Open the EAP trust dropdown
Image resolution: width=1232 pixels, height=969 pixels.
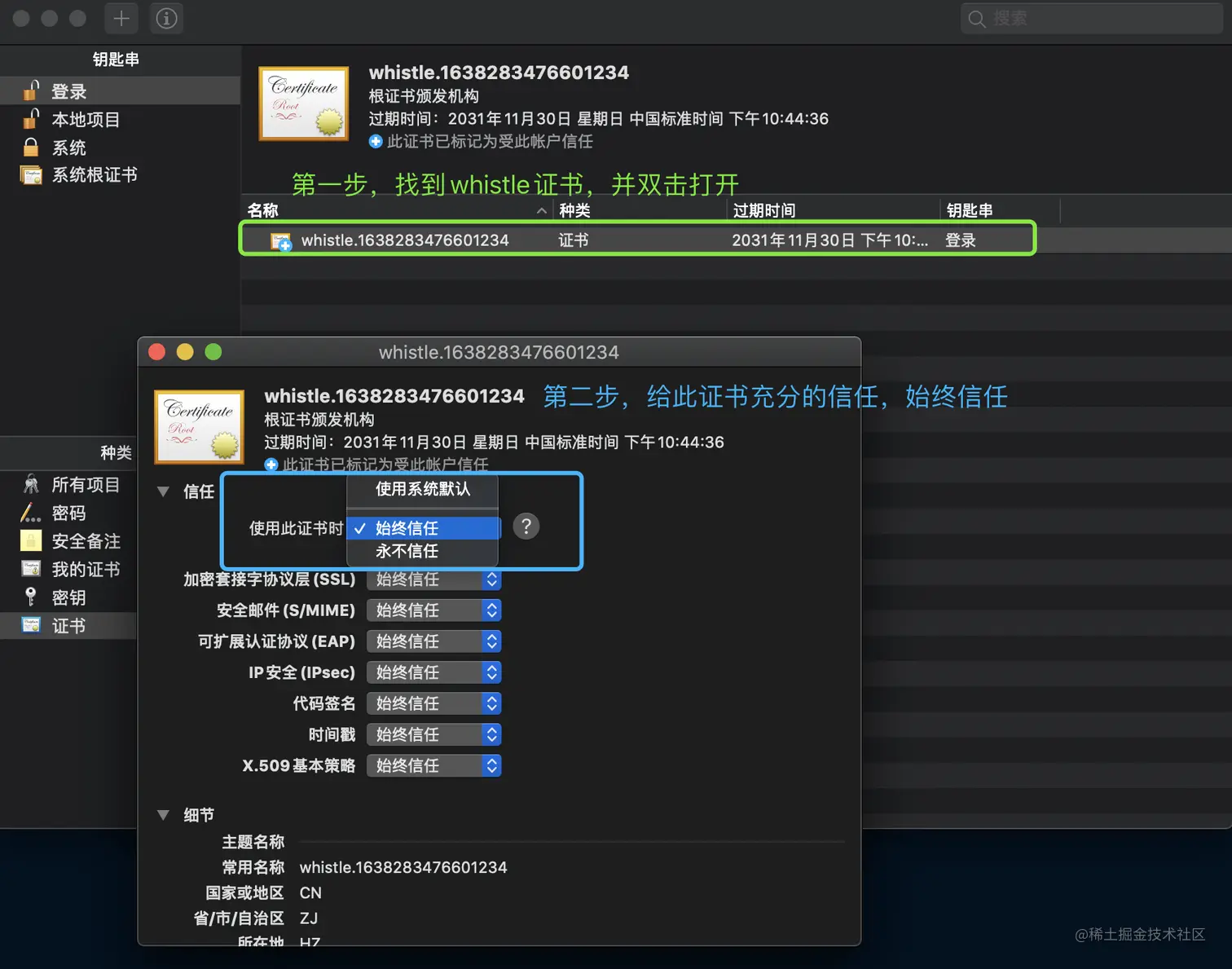tap(433, 641)
